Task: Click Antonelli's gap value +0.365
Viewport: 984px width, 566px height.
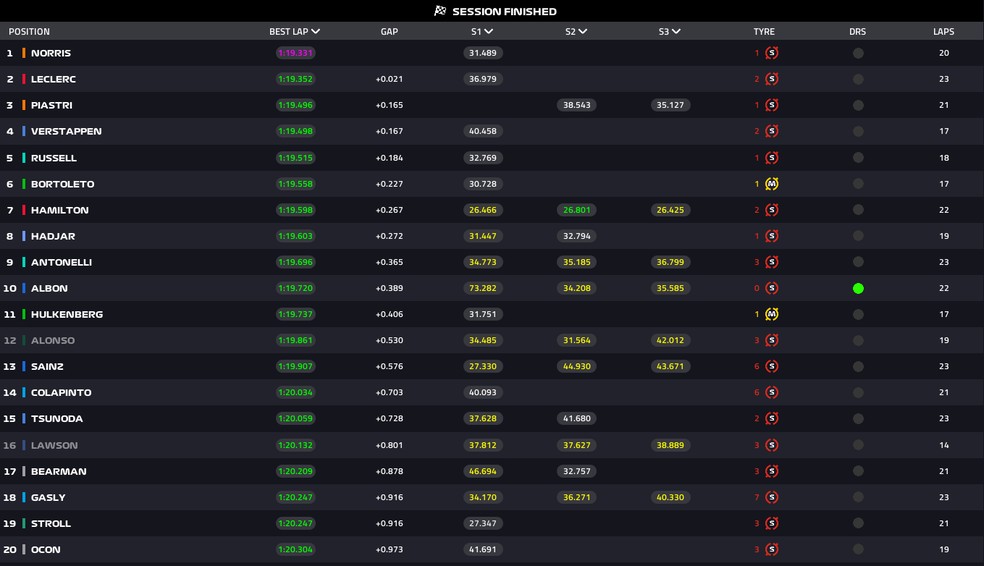Action: pyautogui.click(x=389, y=262)
